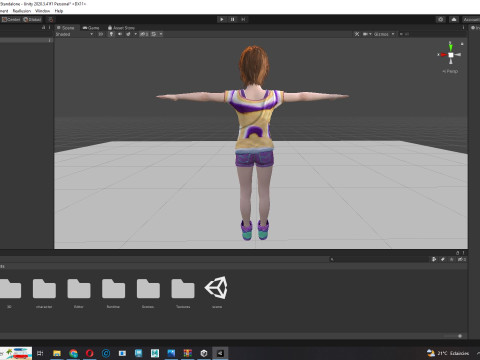The image size is (480, 360).
Task: Toggle the Gizmos button
Action: pyautogui.click(x=381, y=34)
